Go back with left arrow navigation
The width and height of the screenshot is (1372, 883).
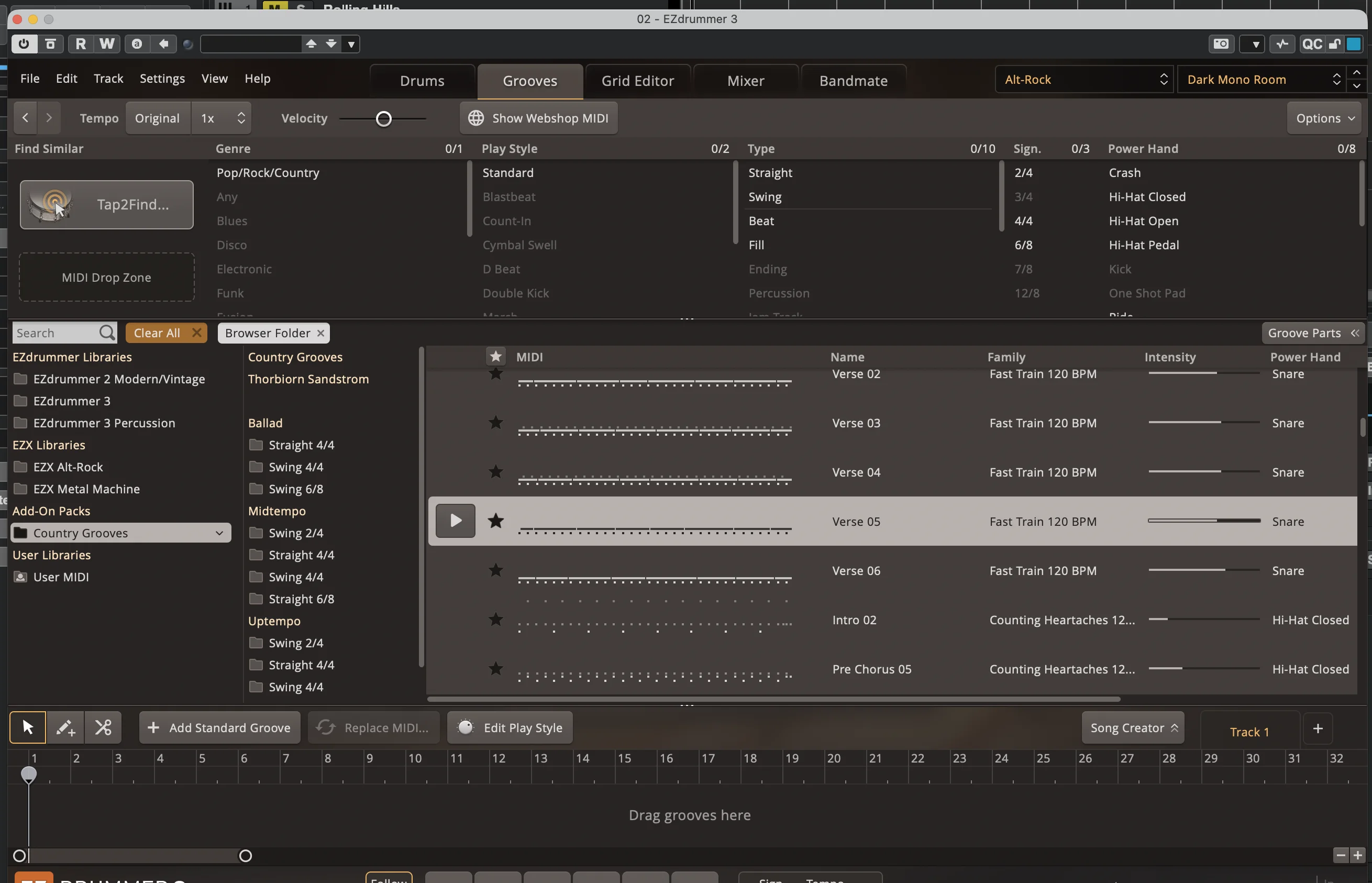point(25,117)
